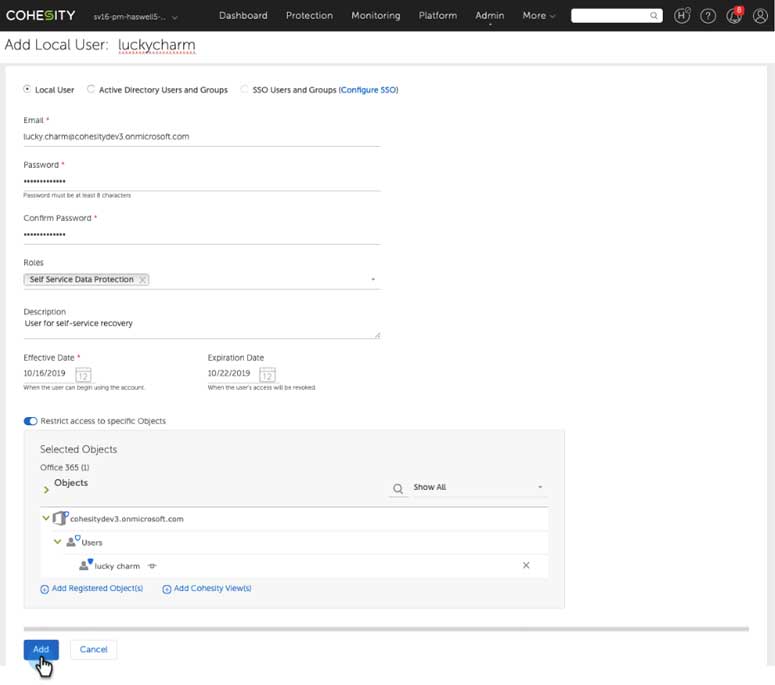Screen dimensions: 775x685
Task: Open the Show All filter dropdown
Action: click(478, 488)
